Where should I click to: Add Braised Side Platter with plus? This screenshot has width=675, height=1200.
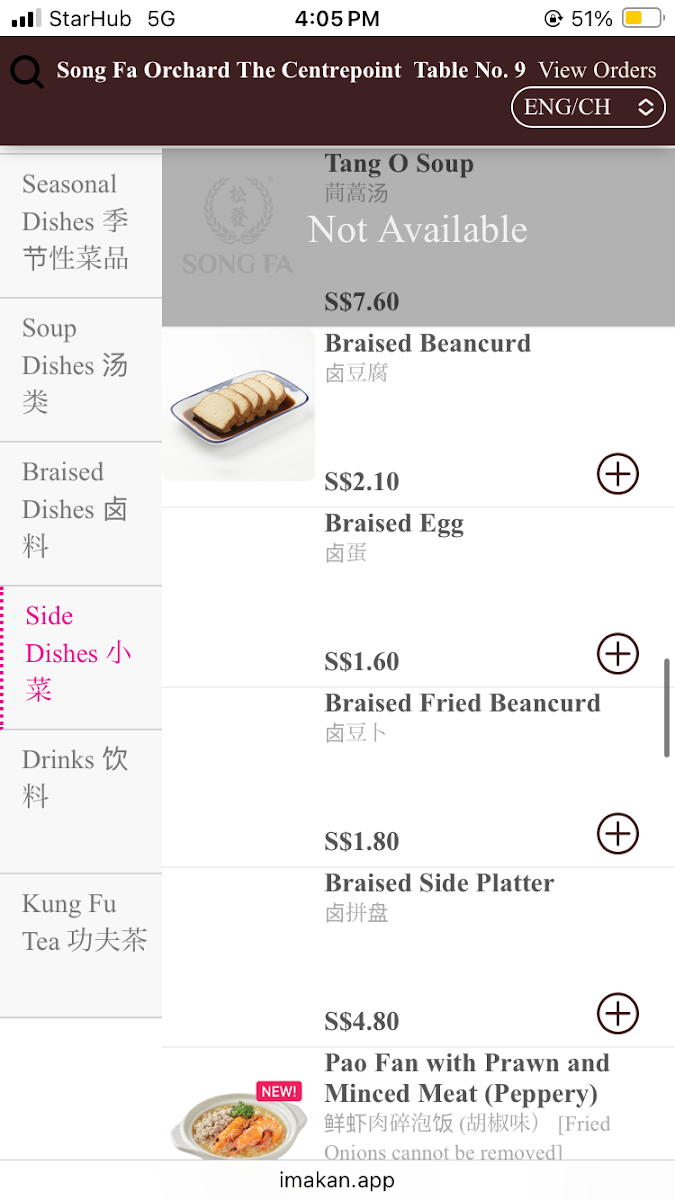tap(617, 1014)
